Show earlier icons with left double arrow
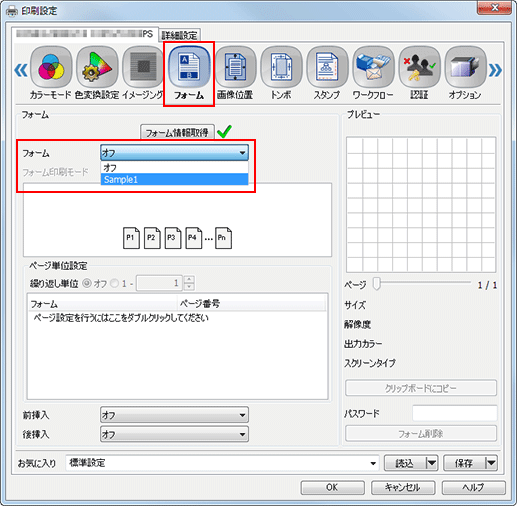 tap(21, 70)
